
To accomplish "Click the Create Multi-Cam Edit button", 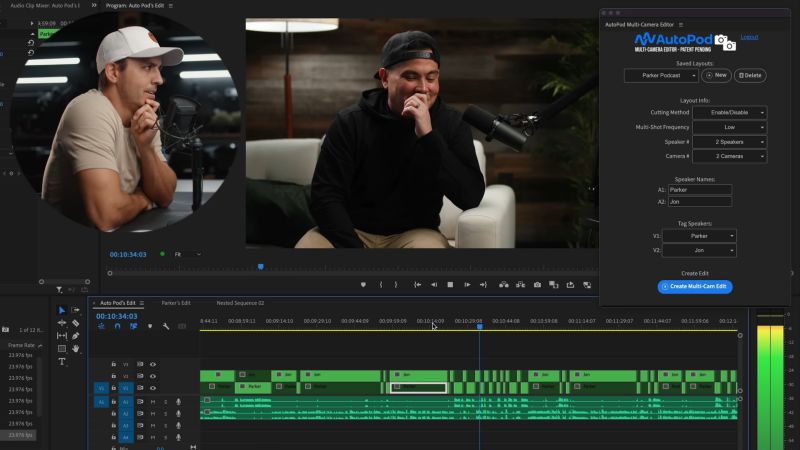I will point(695,287).
